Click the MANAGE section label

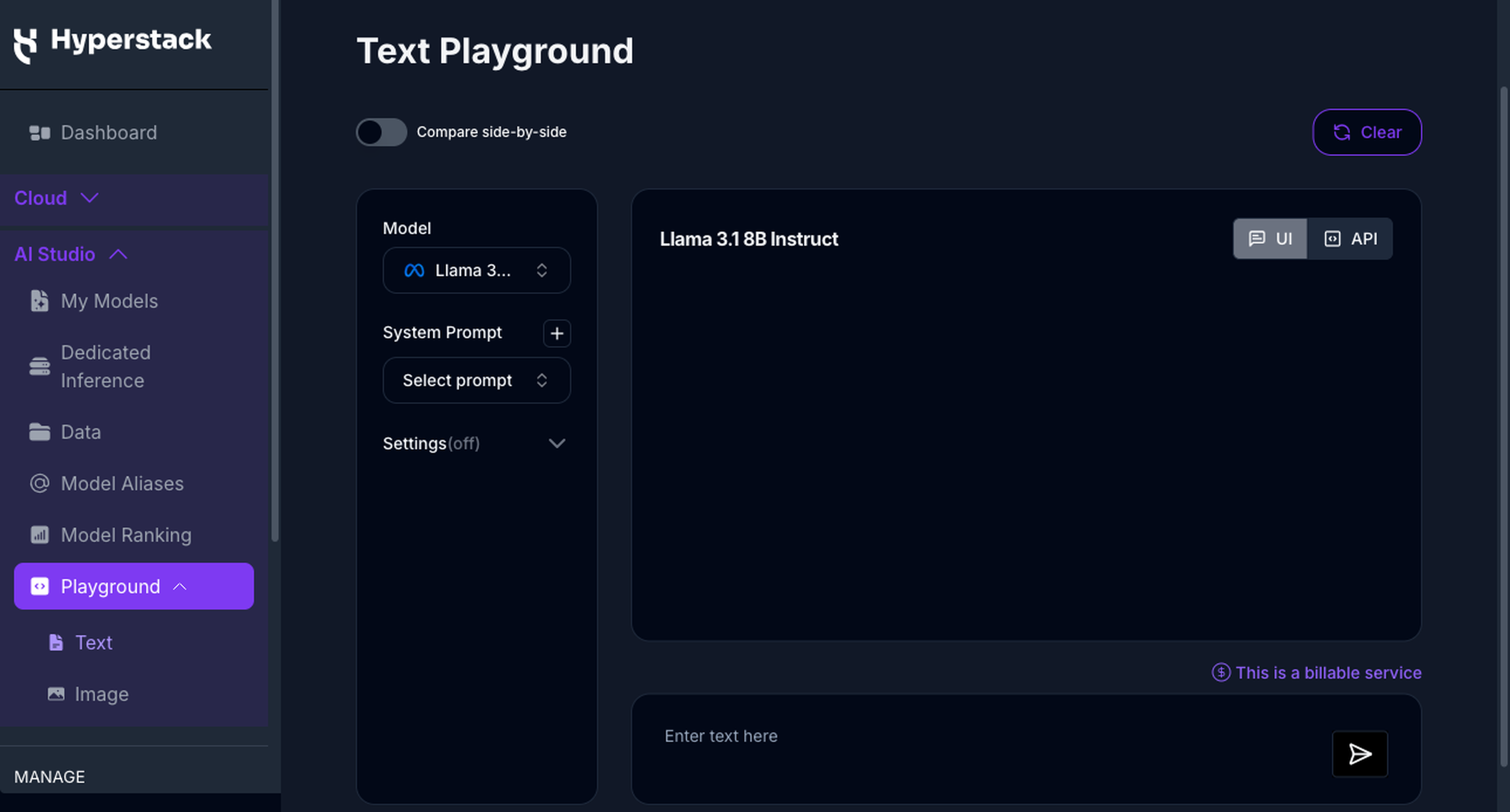pyautogui.click(x=49, y=777)
